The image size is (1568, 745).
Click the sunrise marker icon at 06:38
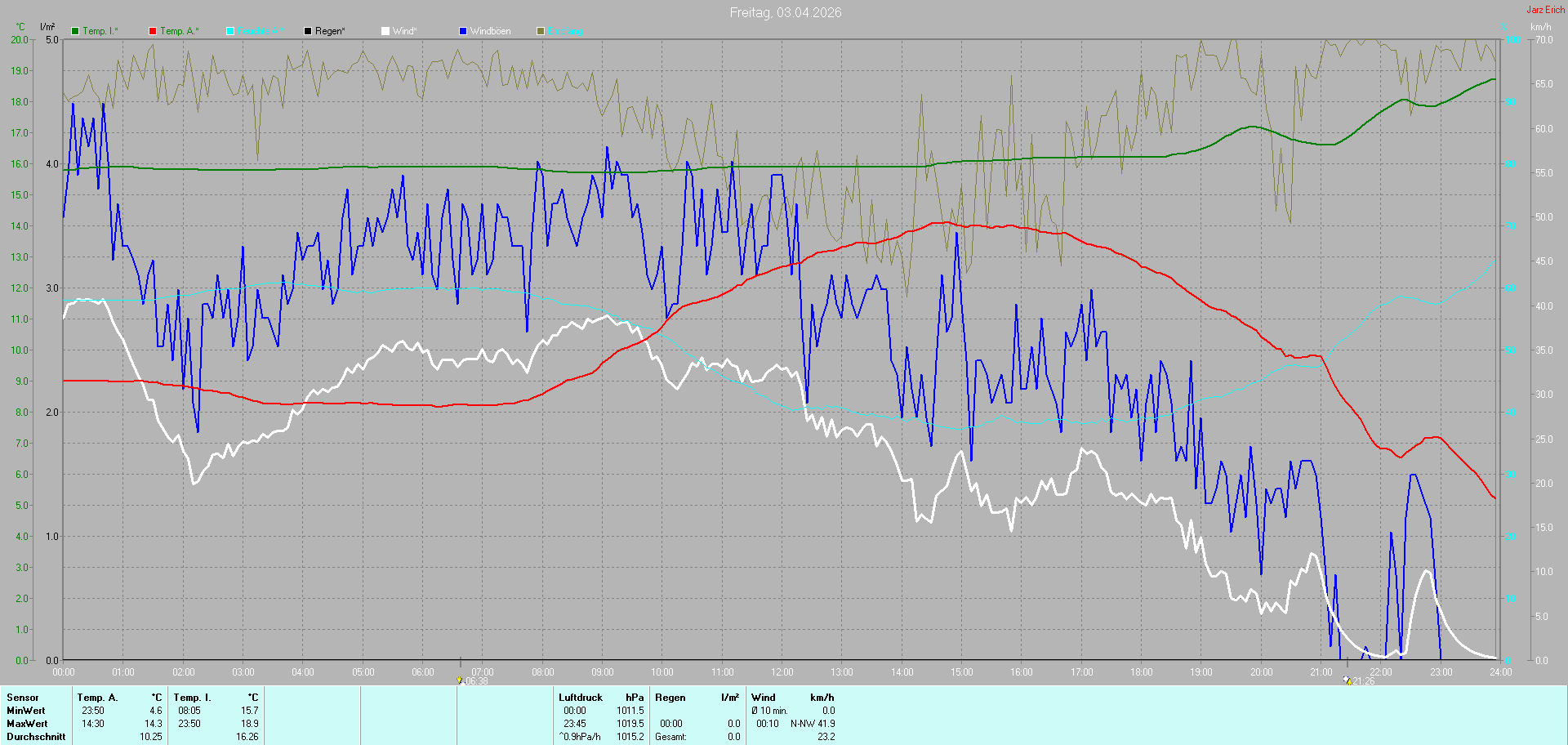460,680
